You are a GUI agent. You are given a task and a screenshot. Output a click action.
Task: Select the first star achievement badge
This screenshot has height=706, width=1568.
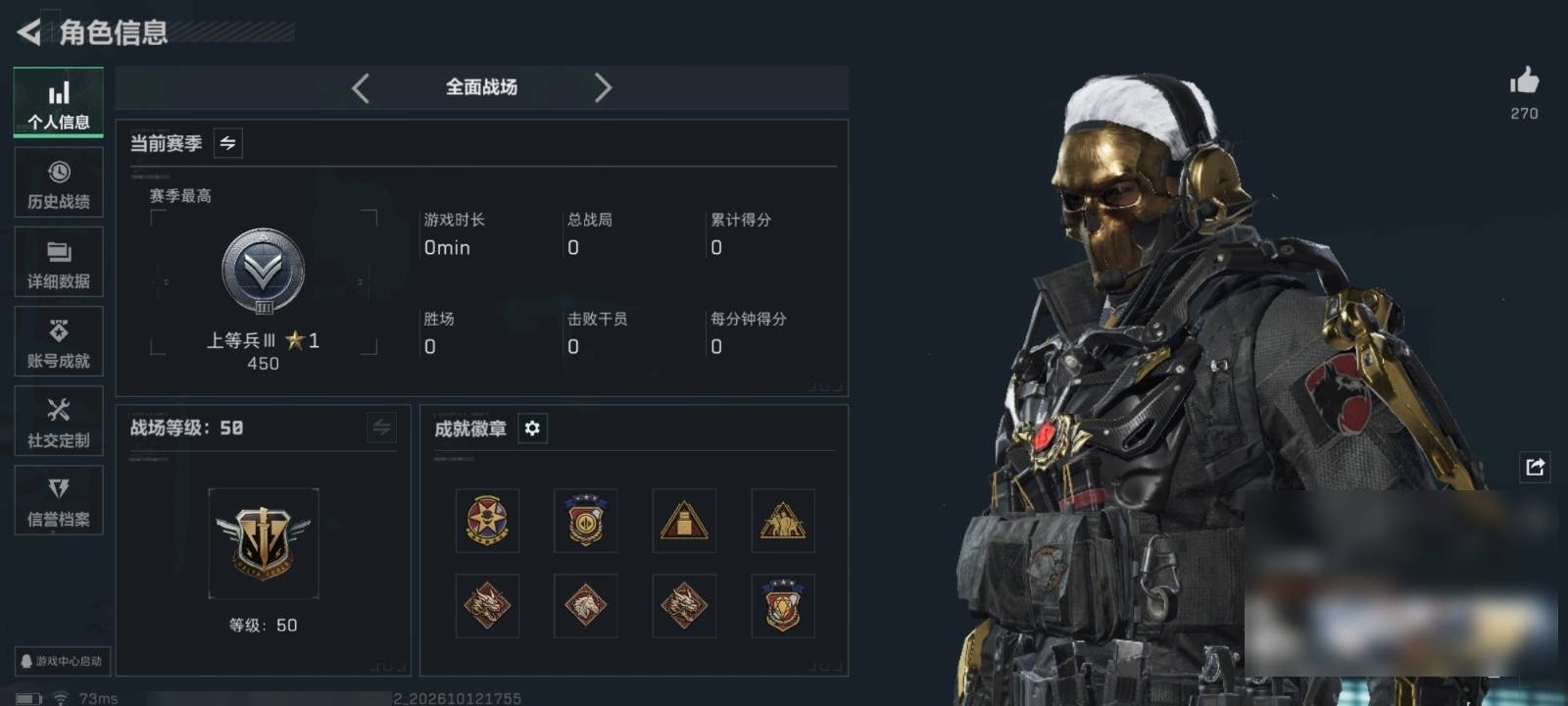tap(487, 521)
